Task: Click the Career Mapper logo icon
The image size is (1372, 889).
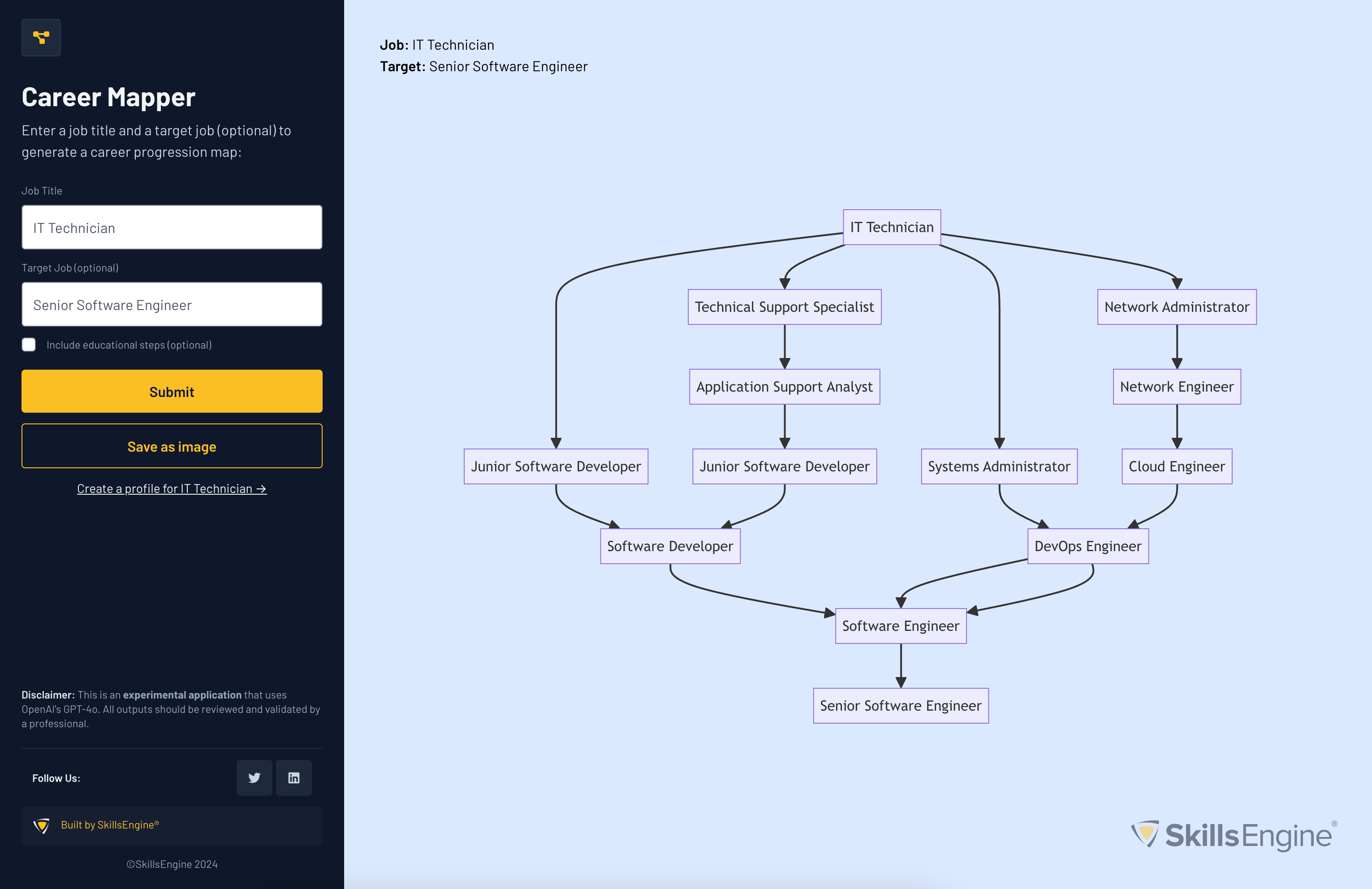Action: coord(41,38)
